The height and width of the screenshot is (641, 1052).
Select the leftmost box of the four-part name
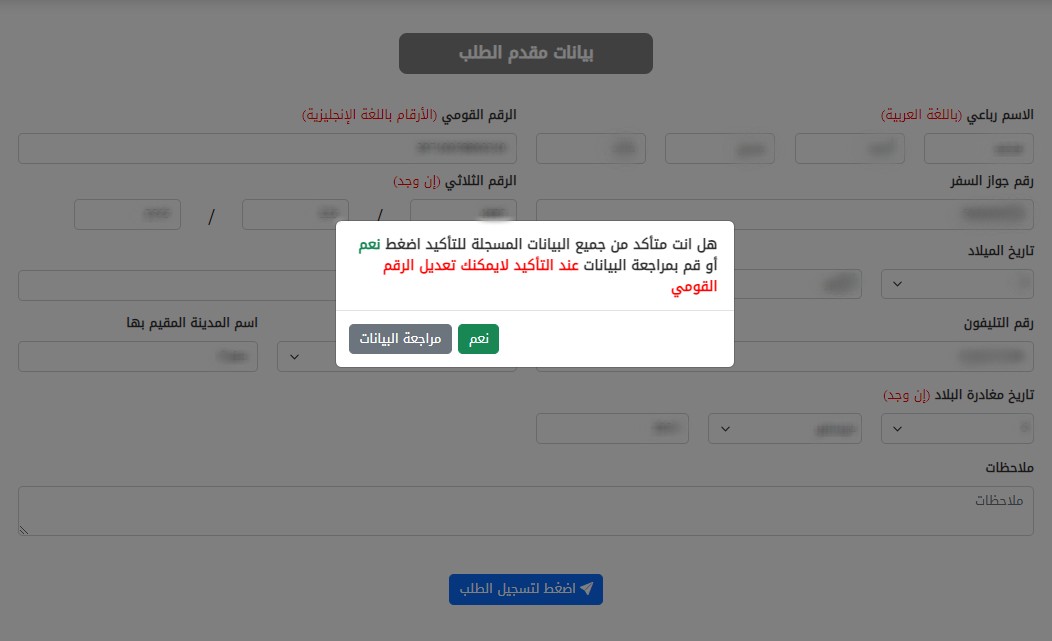tap(591, 148)
